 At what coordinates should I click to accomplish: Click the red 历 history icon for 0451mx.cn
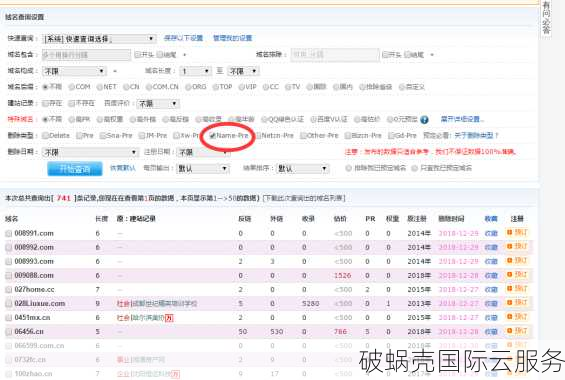tap(169, 318)
